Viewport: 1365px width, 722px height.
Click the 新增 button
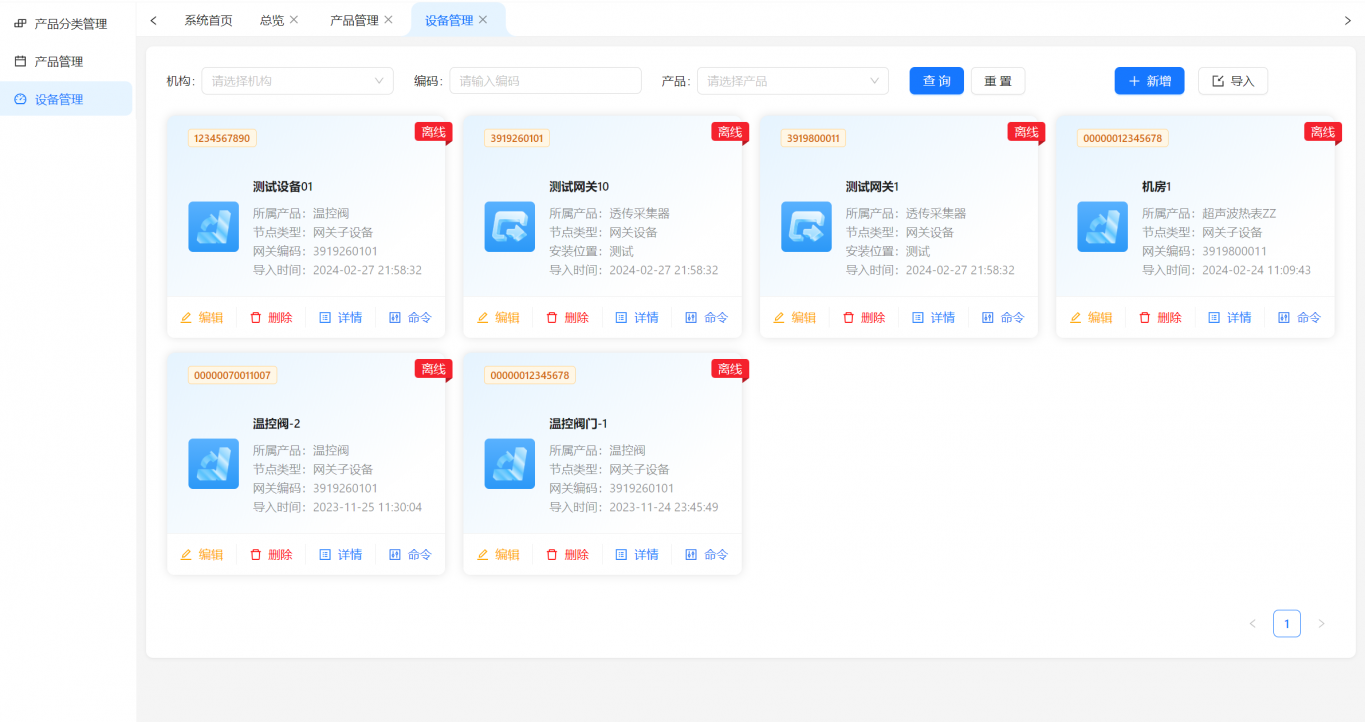pos(1149,81)
